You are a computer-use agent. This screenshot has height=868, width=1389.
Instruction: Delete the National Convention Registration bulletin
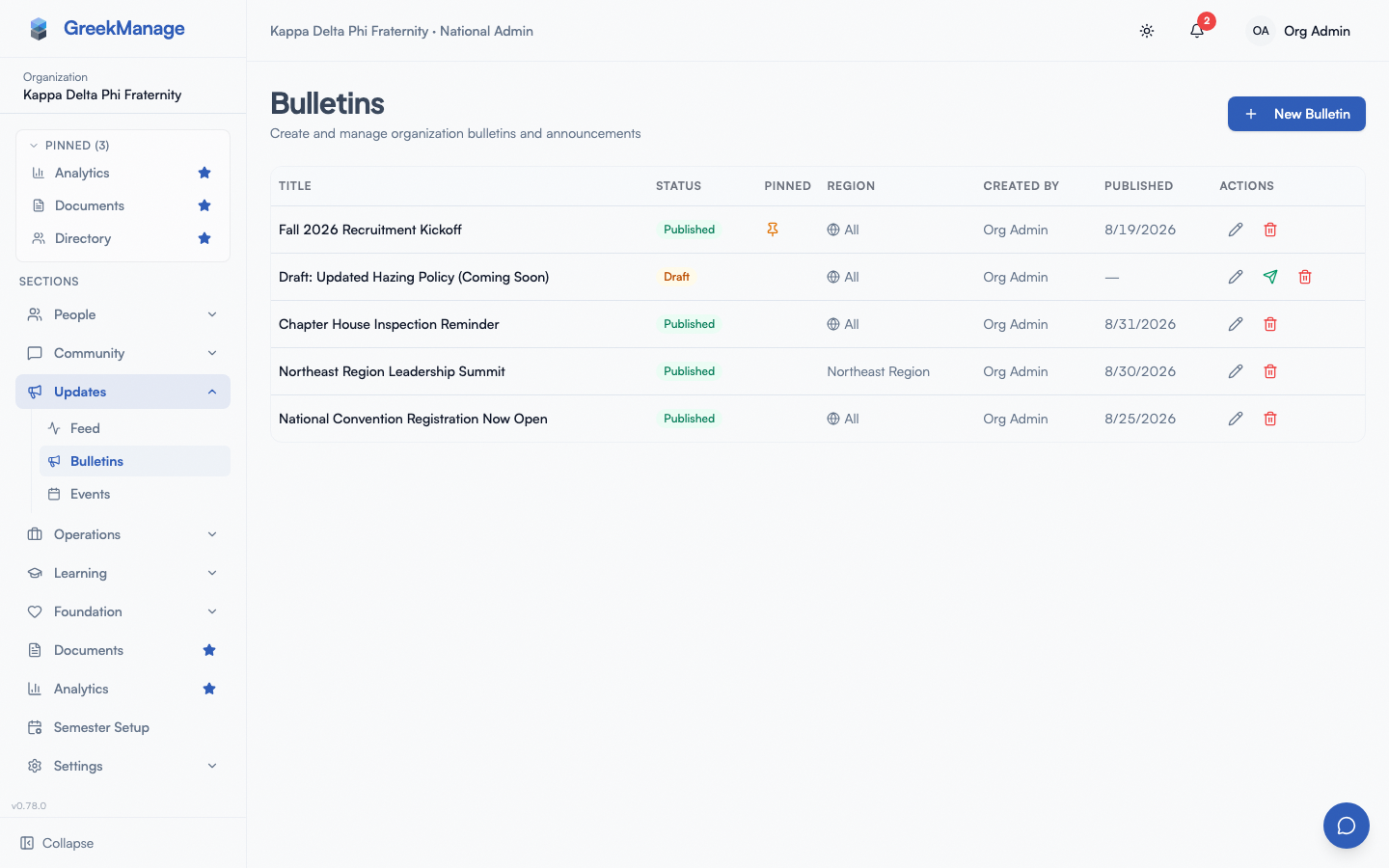point(1270,419)
